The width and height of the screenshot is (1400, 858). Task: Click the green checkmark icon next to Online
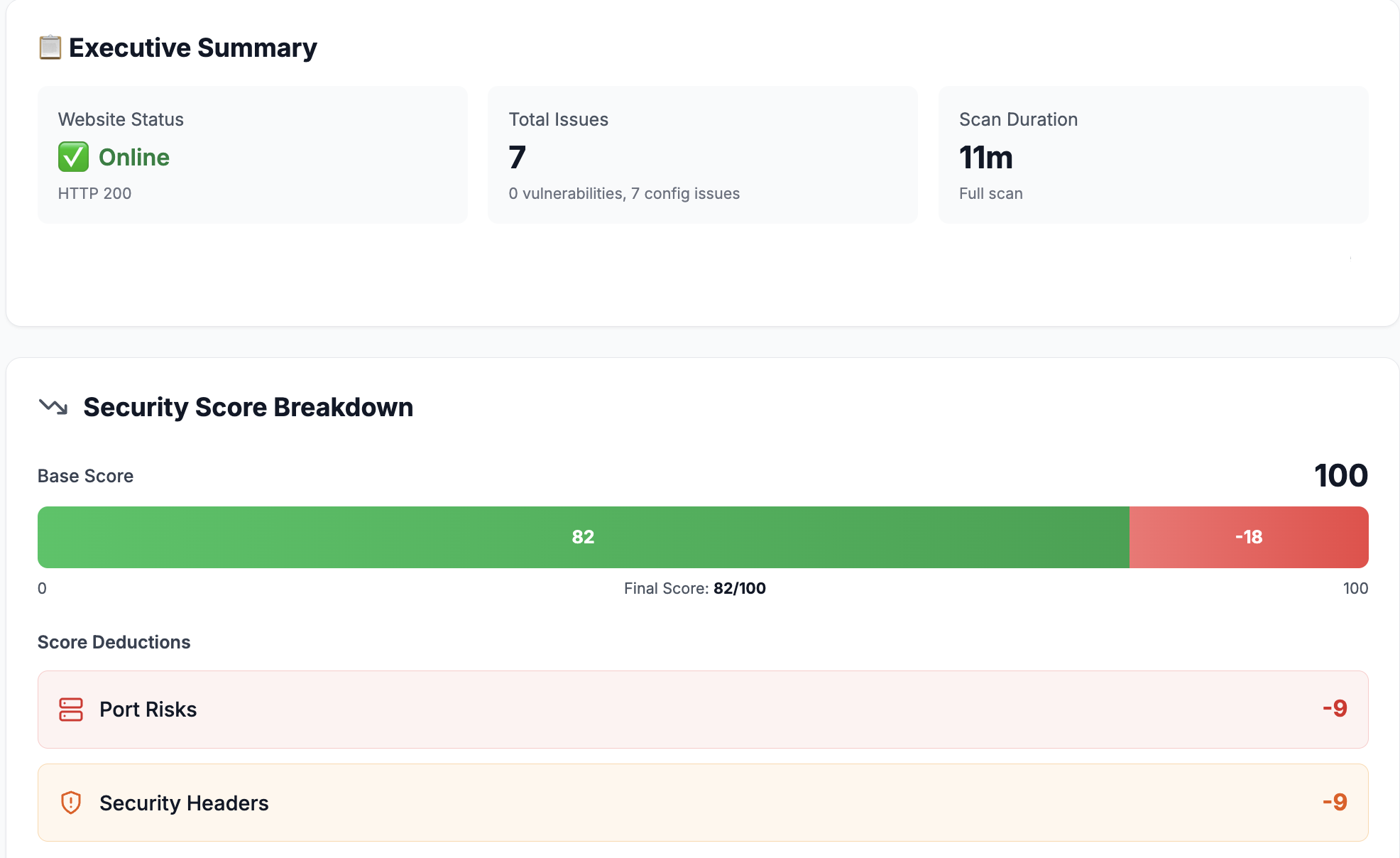point(72,157)
